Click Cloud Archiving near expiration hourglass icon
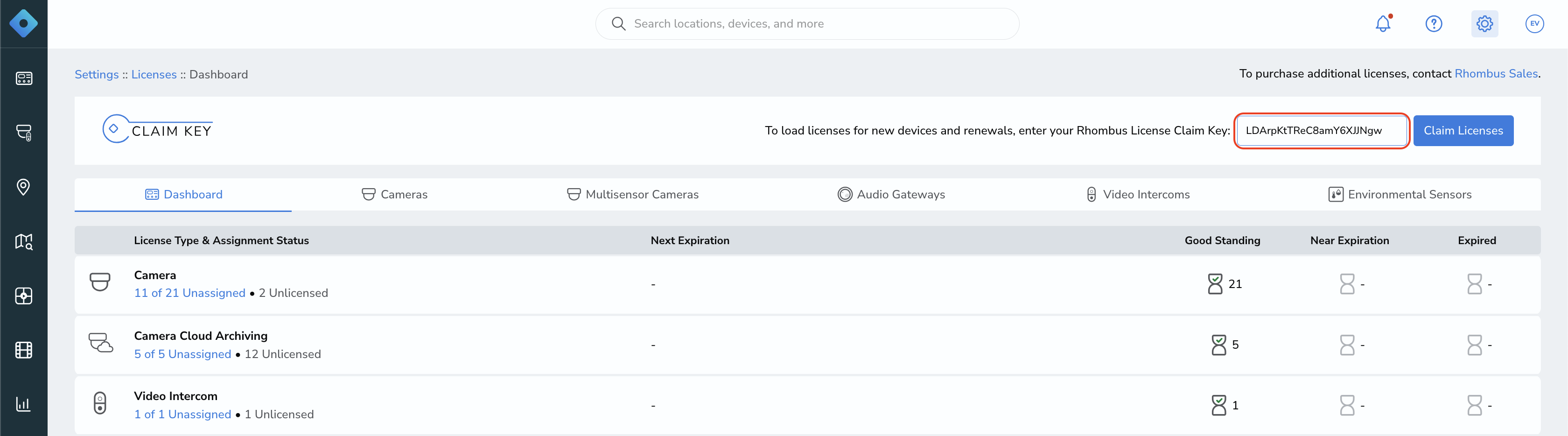 [x=1347, y=345]
